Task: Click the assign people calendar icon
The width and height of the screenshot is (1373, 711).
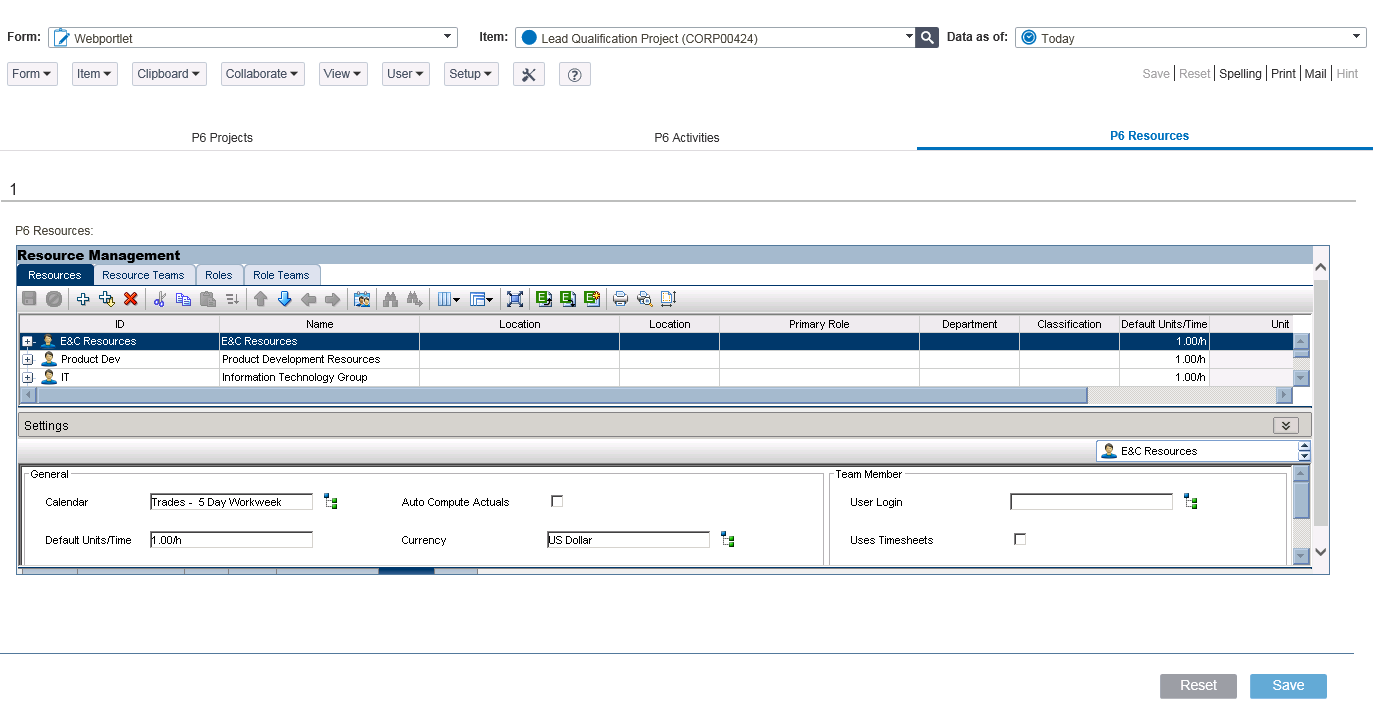Action: coord(362,298)
